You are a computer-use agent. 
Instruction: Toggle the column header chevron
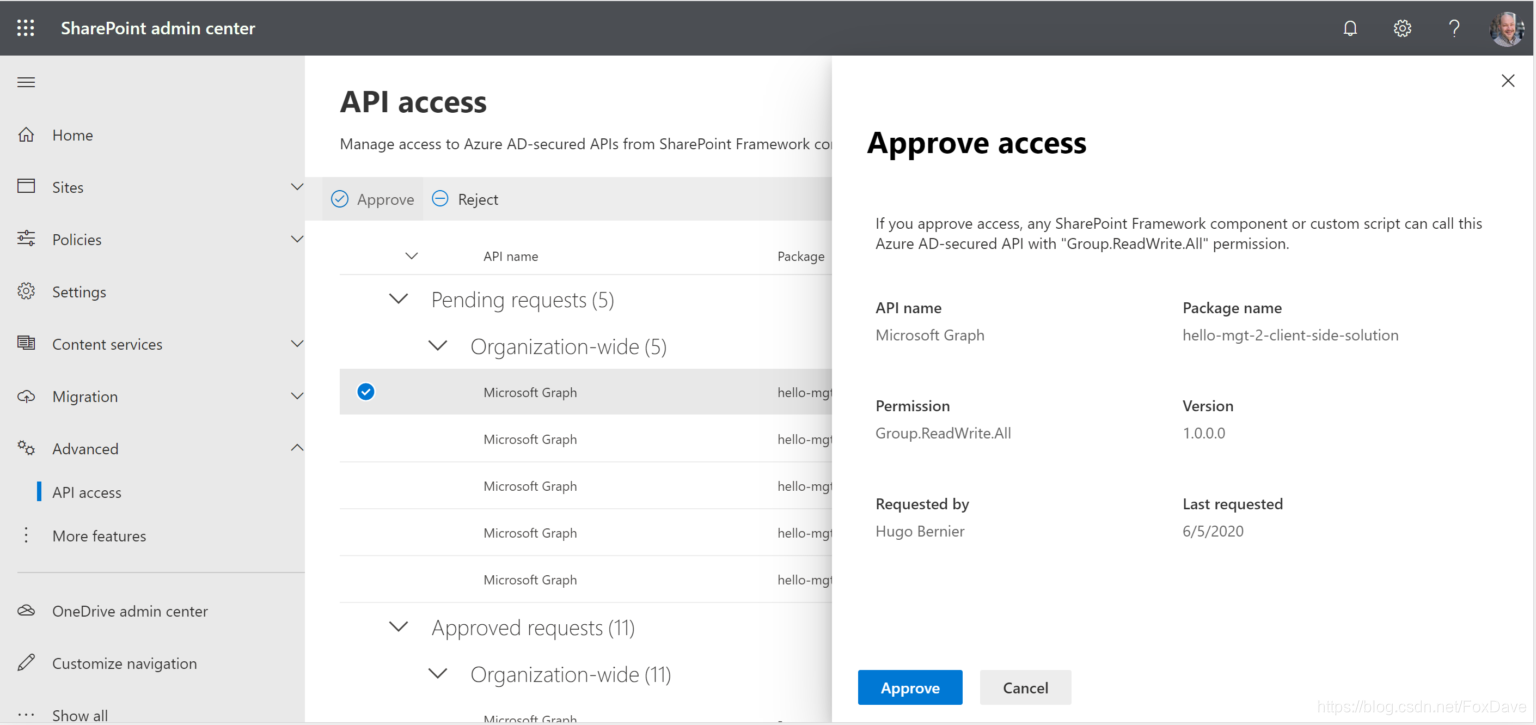click(411, 256)
